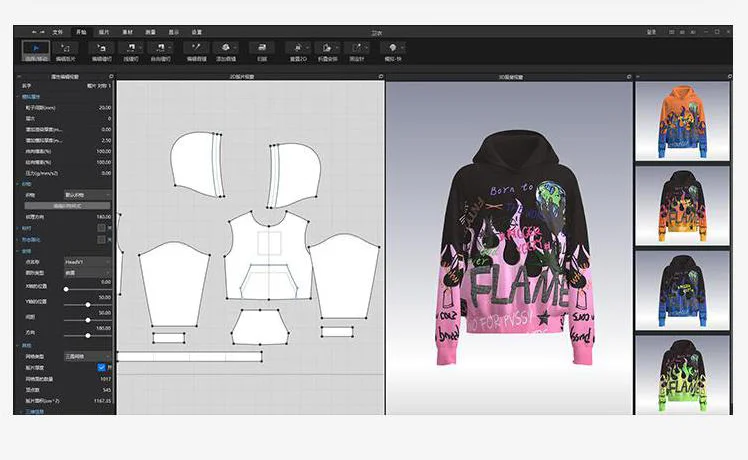Open the 三角网格 mesh type dropdown
The width and height of the screenshot is (748, 460).
[x=88, y=356]
